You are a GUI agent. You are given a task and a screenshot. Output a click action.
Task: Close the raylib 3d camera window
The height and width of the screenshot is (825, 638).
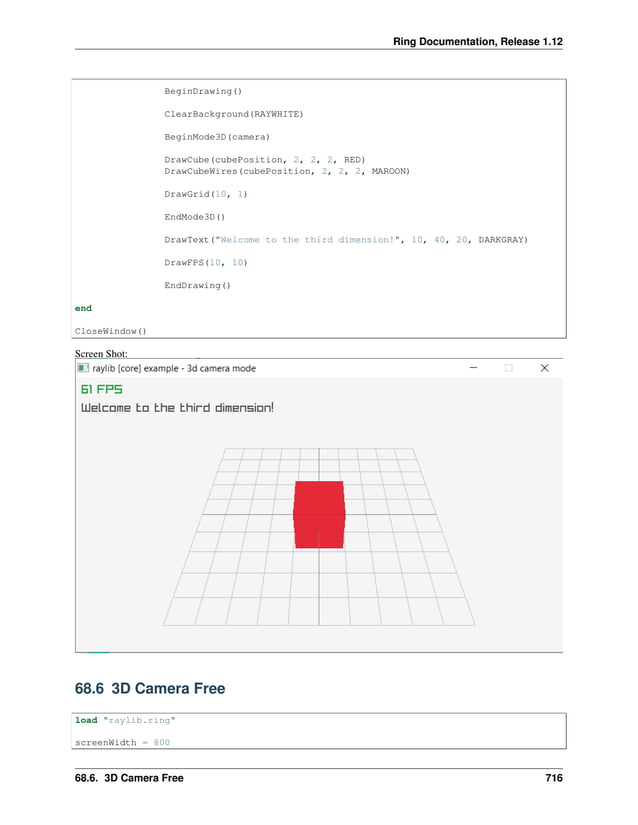tap(544, 368)
